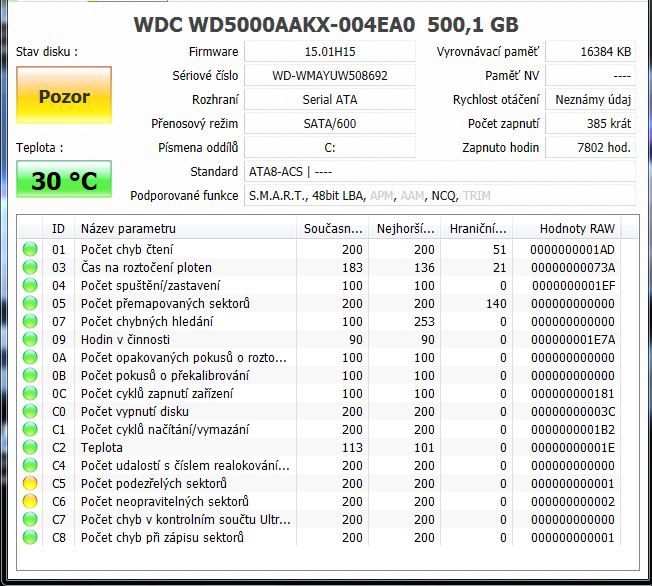Screen dimensions: 652x586
Task: Click the Současn... column header
Action: (333, 228)
